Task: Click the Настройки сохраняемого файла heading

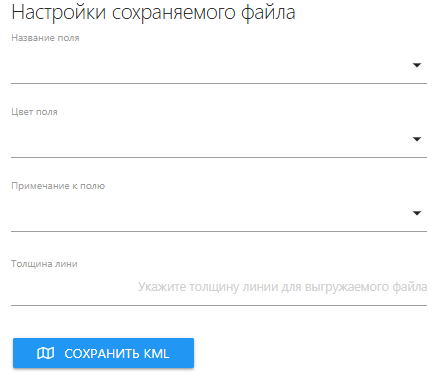Action: pyautogui.click(x=153, y=13)
